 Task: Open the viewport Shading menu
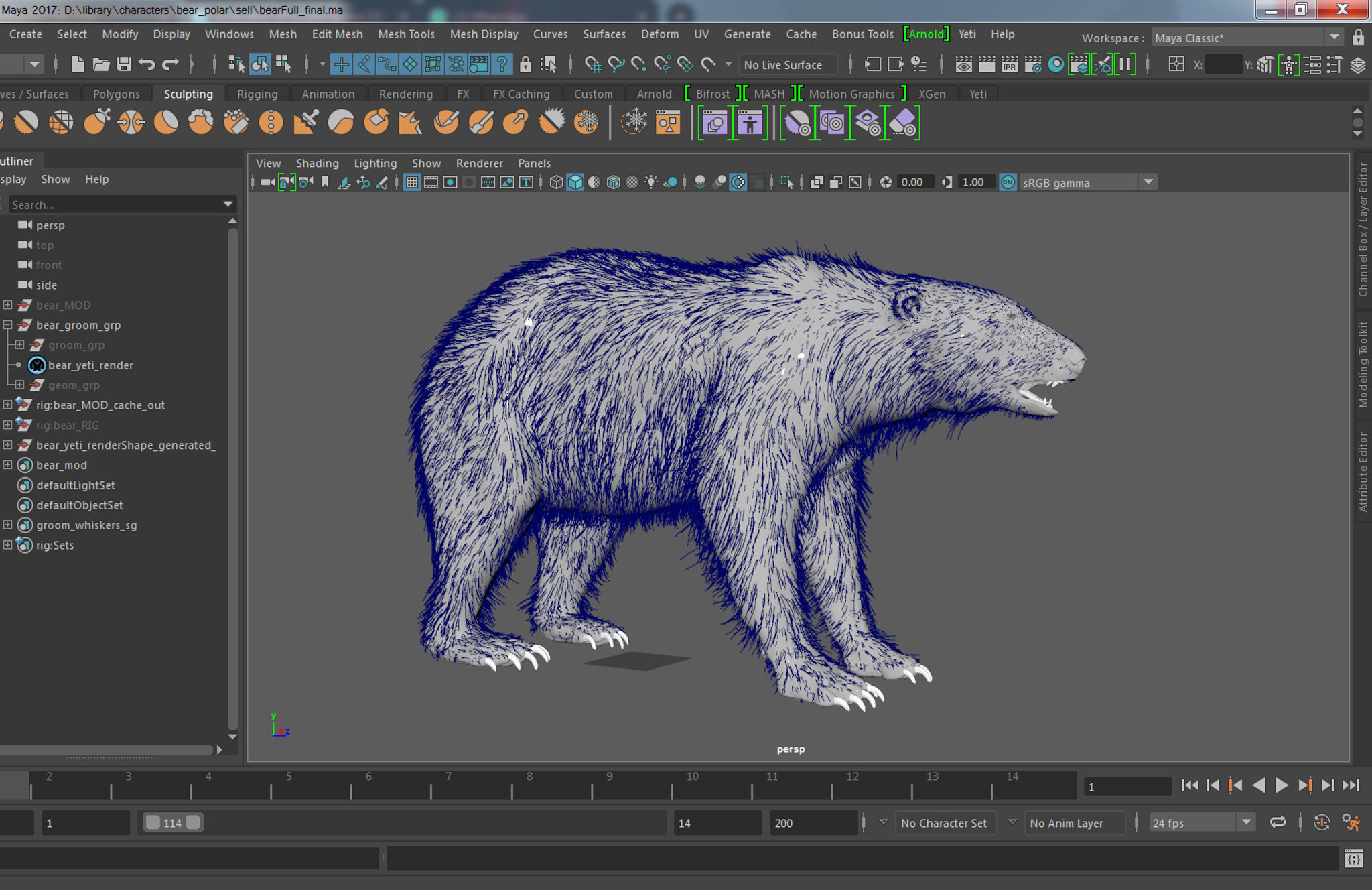[318, 163]
